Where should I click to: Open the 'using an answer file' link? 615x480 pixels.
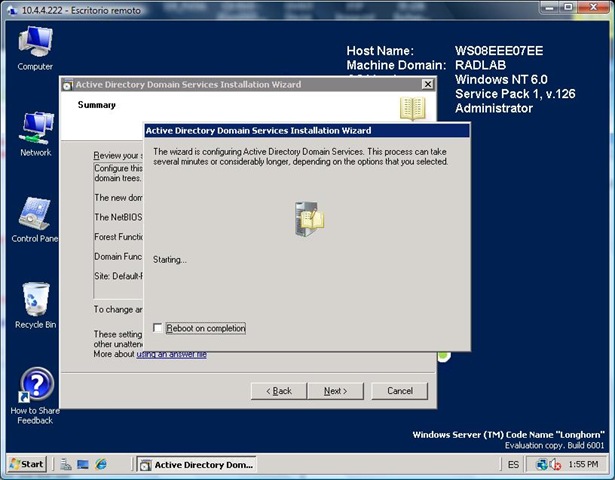(171, 355)
